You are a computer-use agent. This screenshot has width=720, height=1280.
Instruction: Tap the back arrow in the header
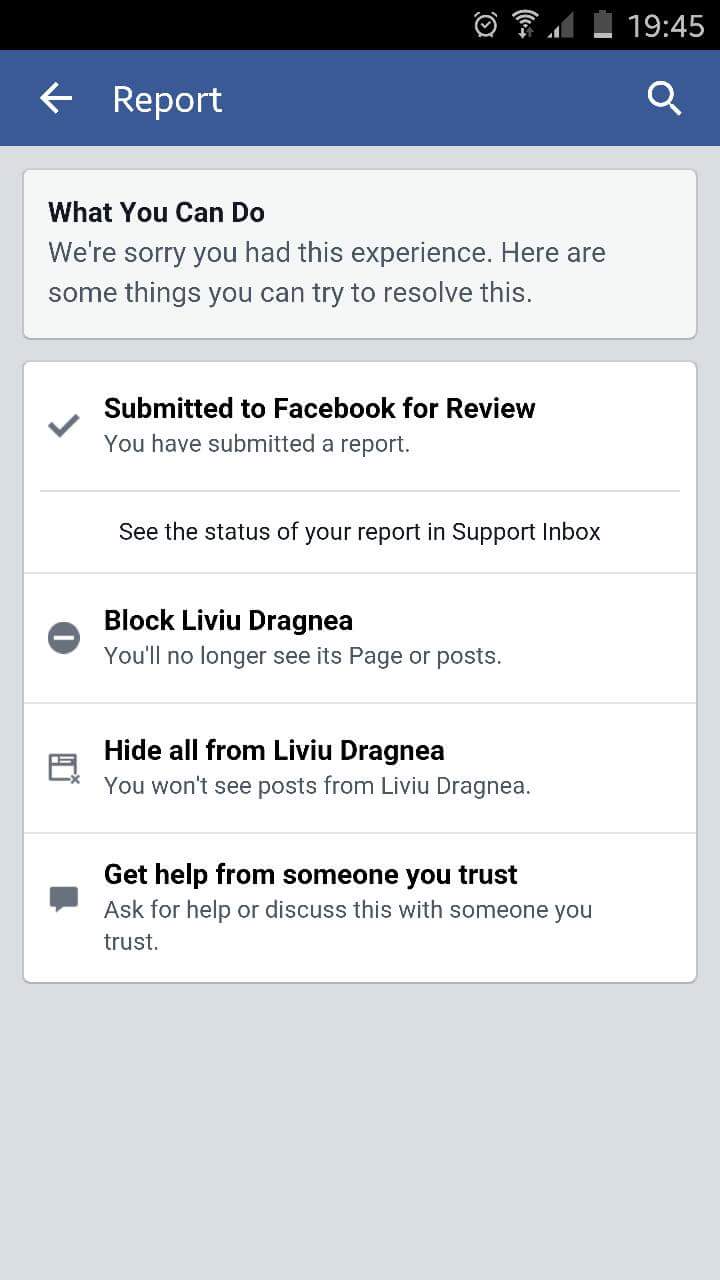(56, 98)
